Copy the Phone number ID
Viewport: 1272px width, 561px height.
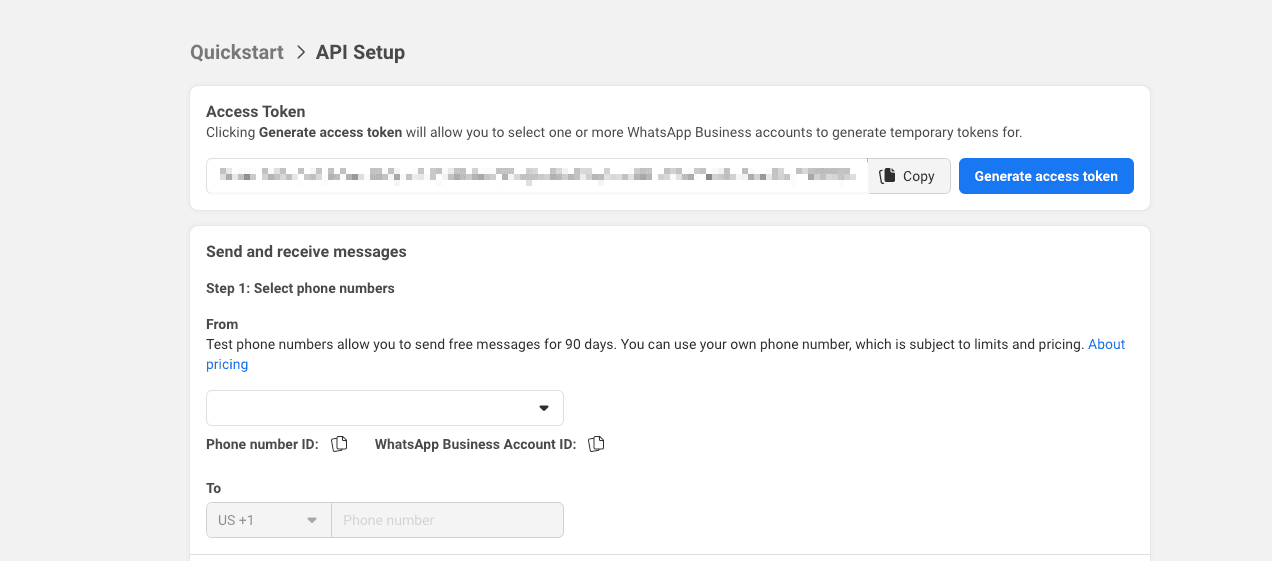point(339,444)
